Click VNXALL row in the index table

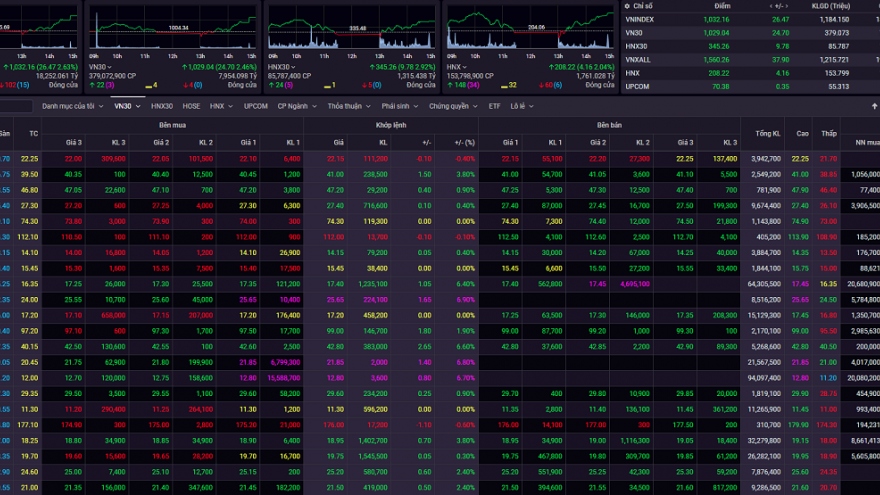point(638,59)
